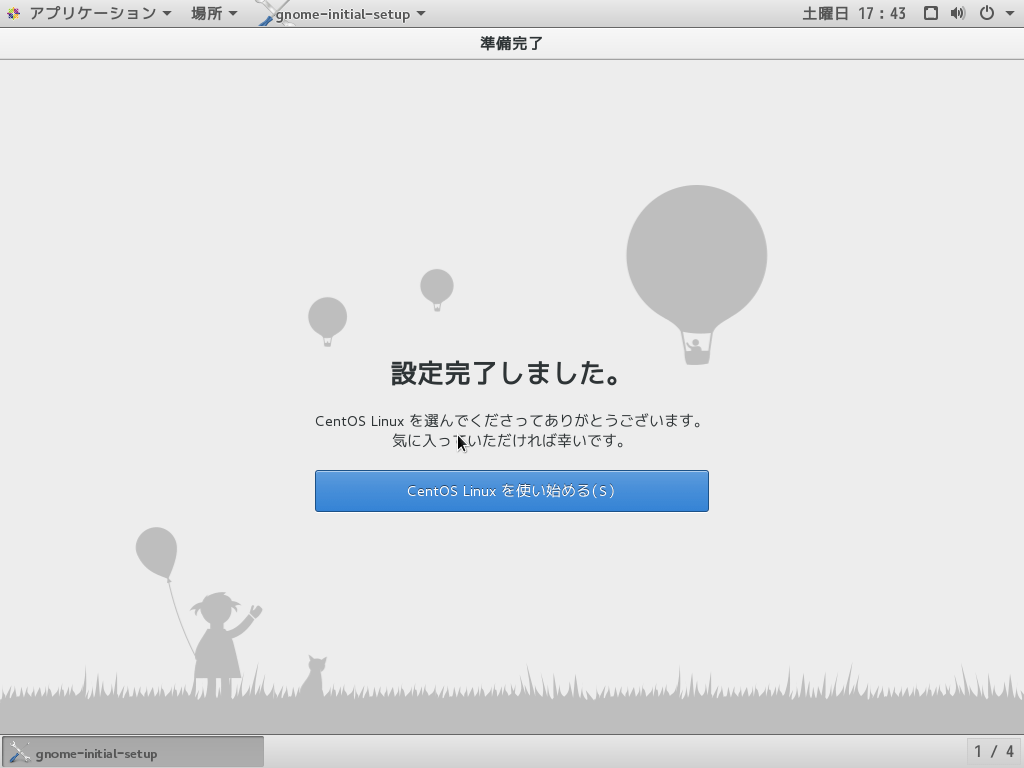Open the clock showing 土曜日 17:43
The image size is (1024, 768).
click(x=853, y=14)
